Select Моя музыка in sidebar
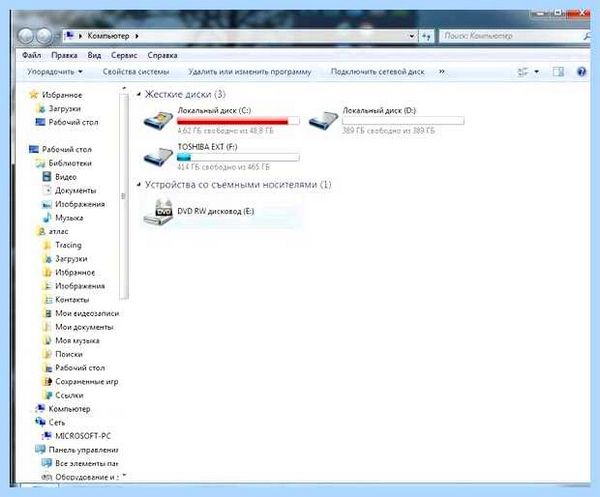The width and height of the screenshot is (600, 497). [x=77, y=341]
